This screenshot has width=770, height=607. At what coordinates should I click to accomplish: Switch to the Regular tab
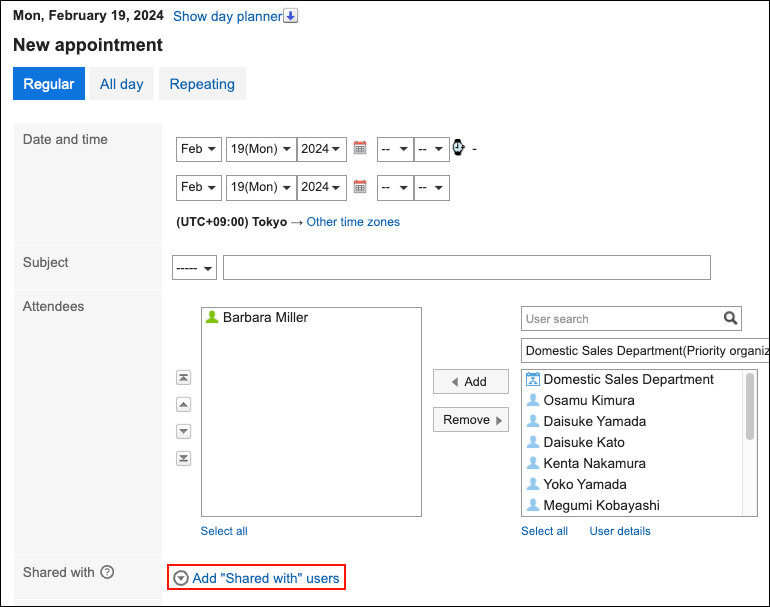click(x=49, y=83)
